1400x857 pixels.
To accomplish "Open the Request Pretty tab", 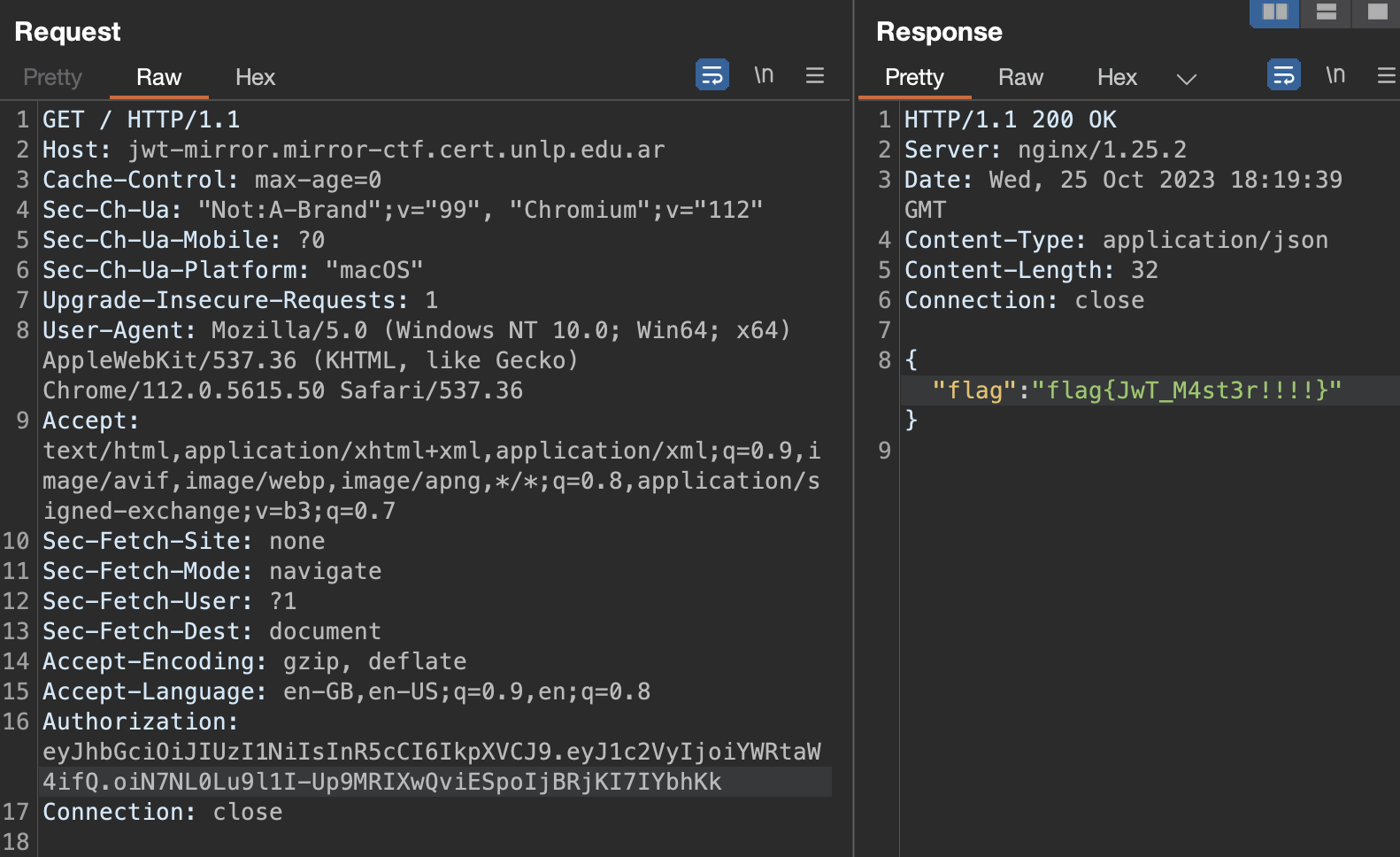I will 52,77.
